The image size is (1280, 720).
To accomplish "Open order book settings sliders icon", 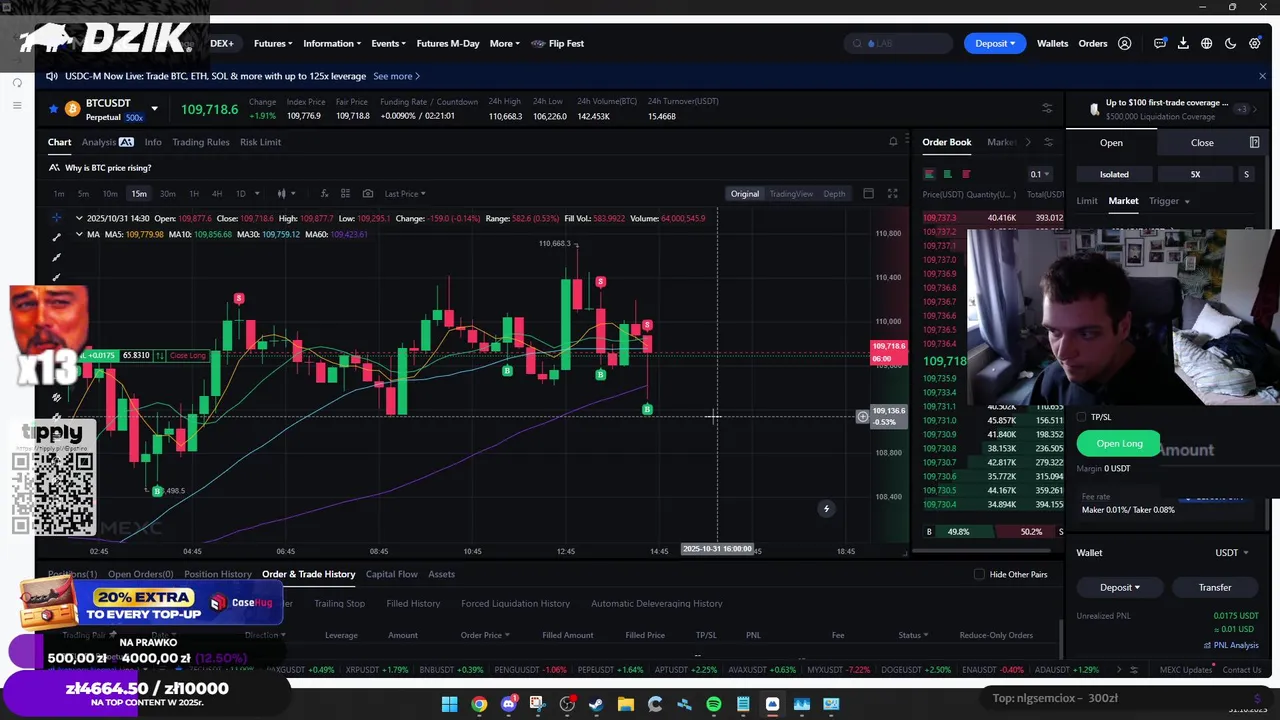I will click(1048, 142).
